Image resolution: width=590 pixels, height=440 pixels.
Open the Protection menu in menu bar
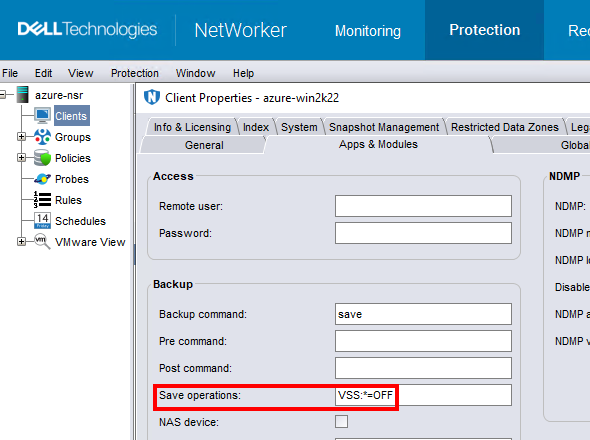coord(135,73)
